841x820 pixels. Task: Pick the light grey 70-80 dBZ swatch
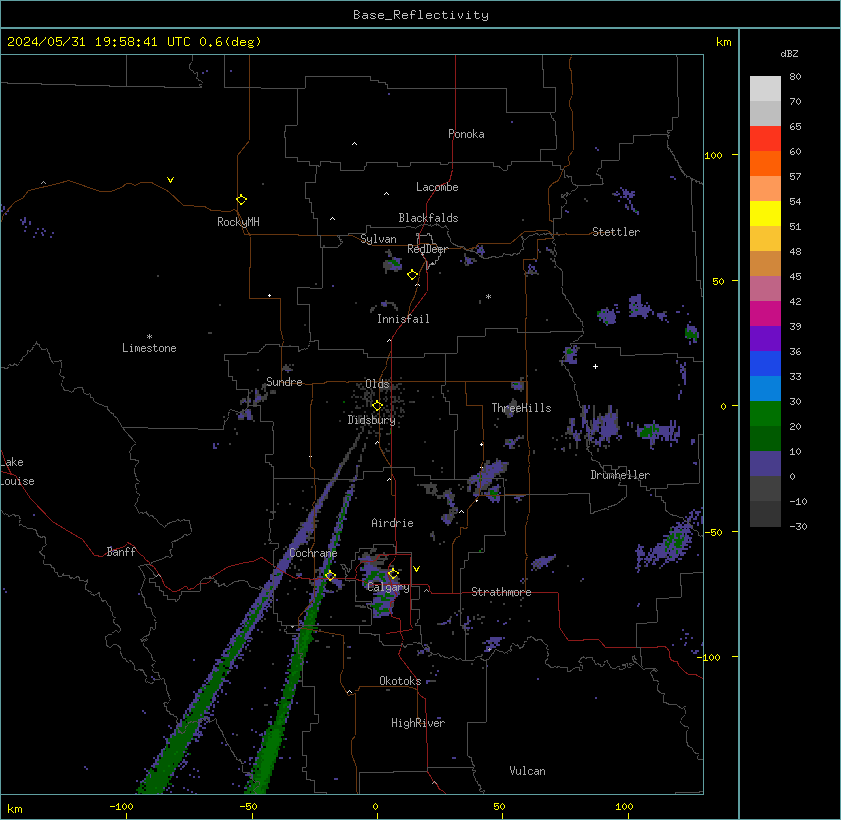pos(765,88)
